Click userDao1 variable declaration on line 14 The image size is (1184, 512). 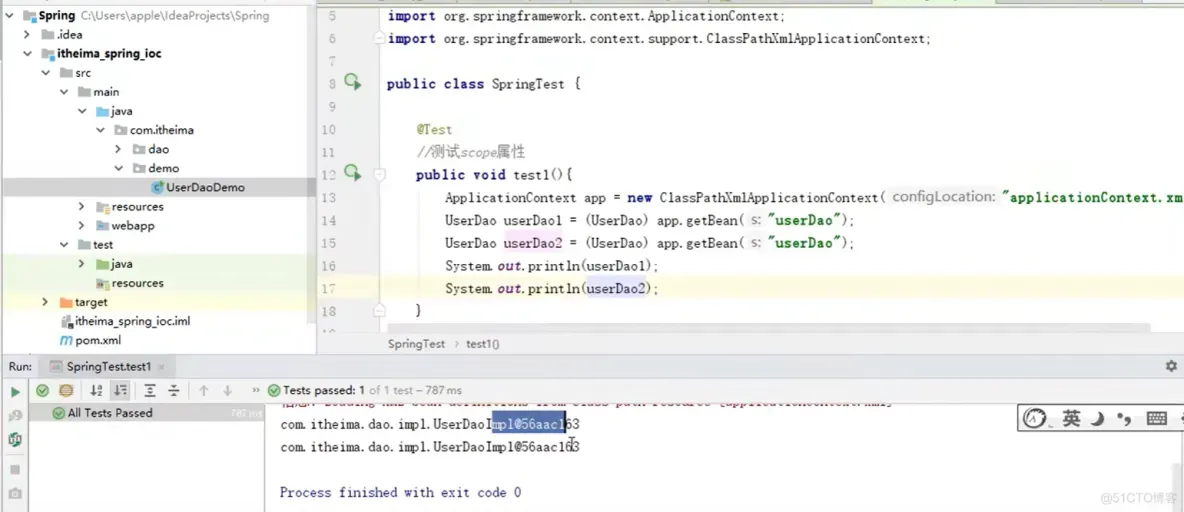pos(532,221)
